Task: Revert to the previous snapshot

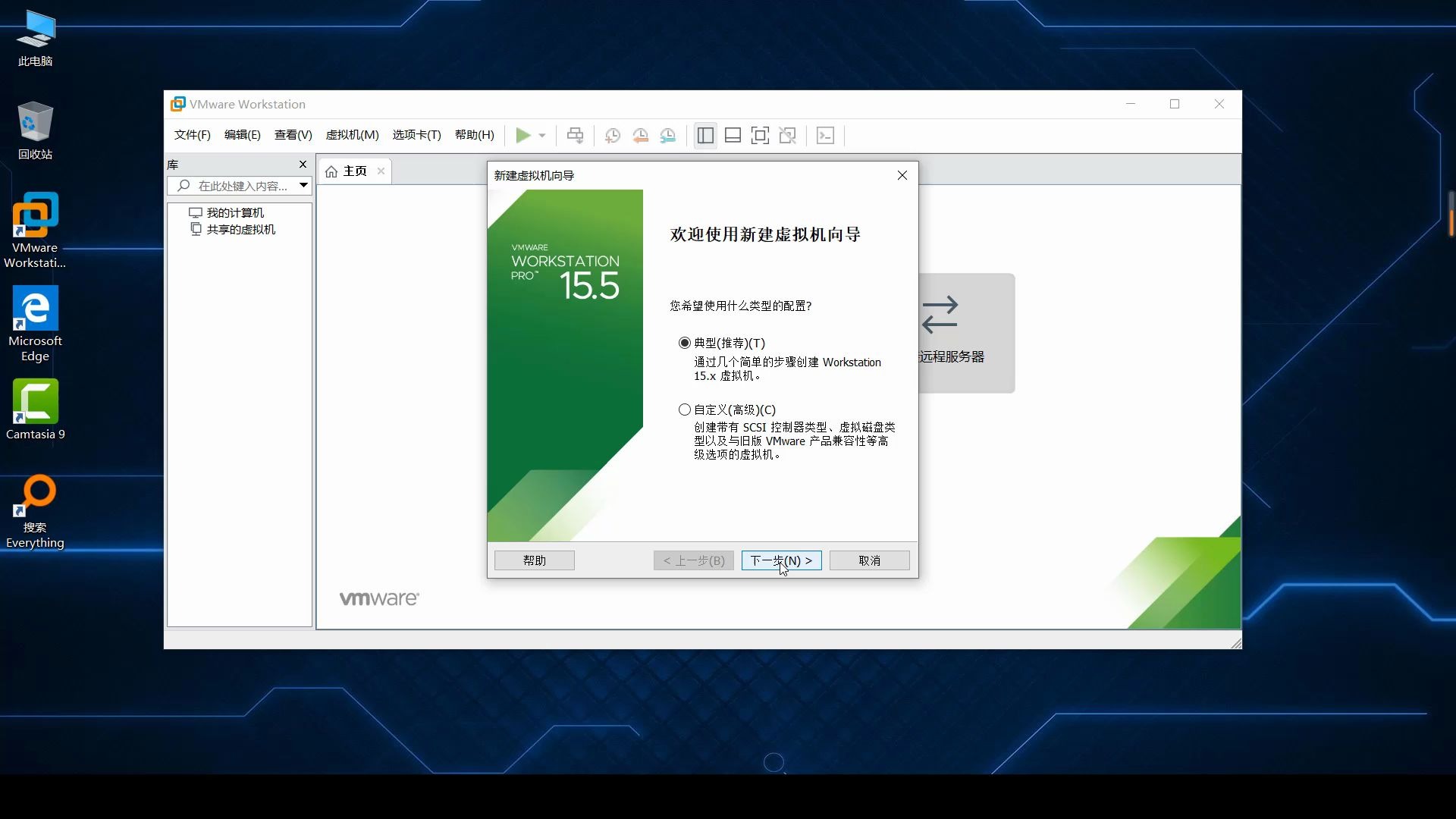Action: point(641,136)
